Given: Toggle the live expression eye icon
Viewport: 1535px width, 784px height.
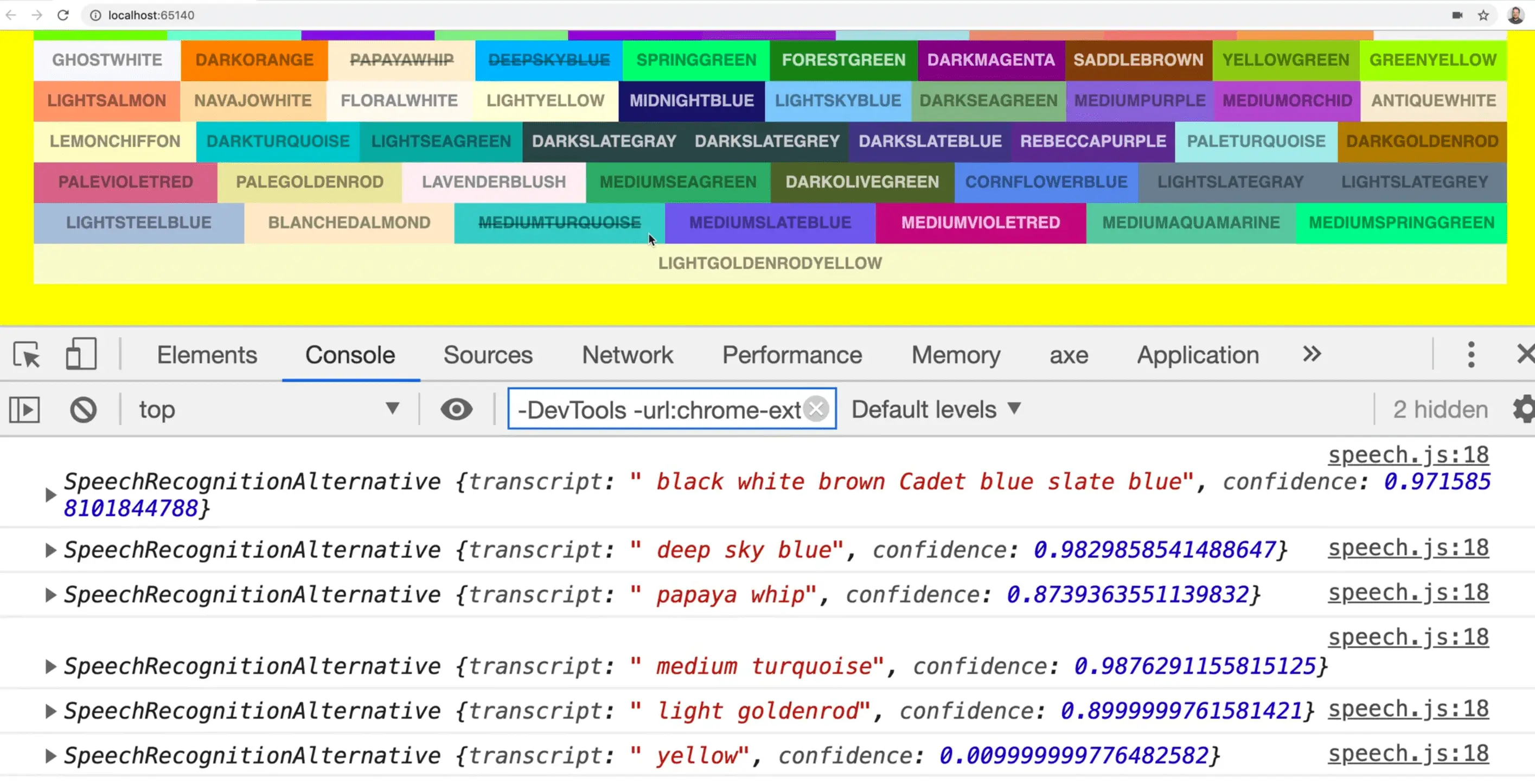Looking at the screenshot, I should [457, 409].
